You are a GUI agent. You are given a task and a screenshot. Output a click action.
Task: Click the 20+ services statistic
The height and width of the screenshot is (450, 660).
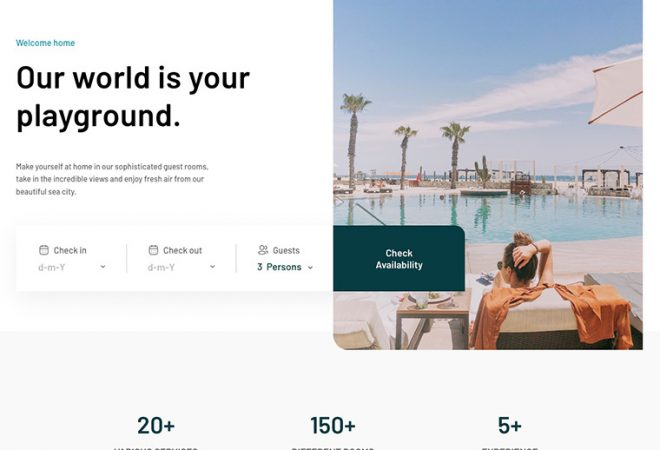[x=156, y=425]
